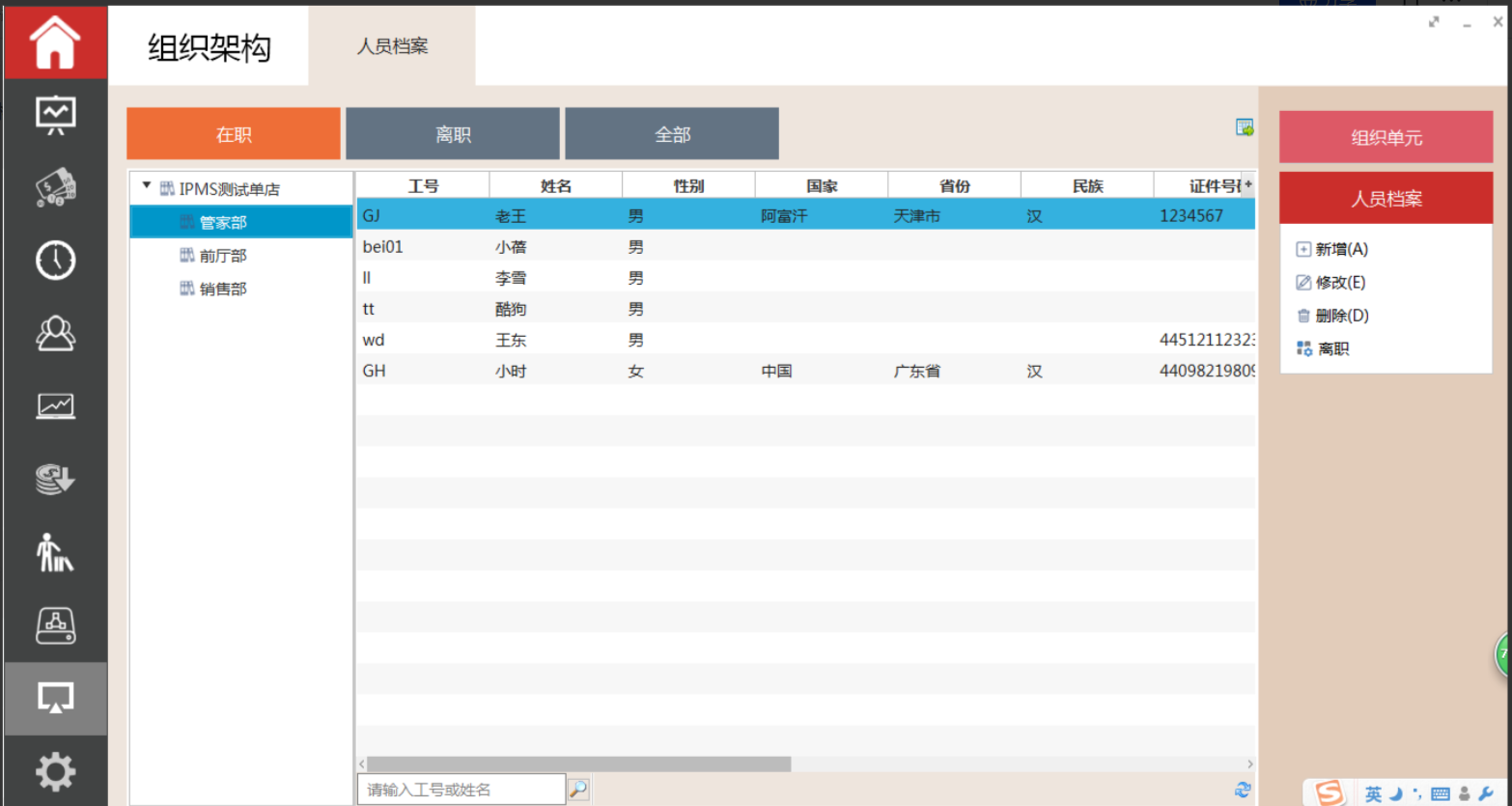1512x806 pixels.
Task: Show 离职 employees filter
Action: [453, 134]
